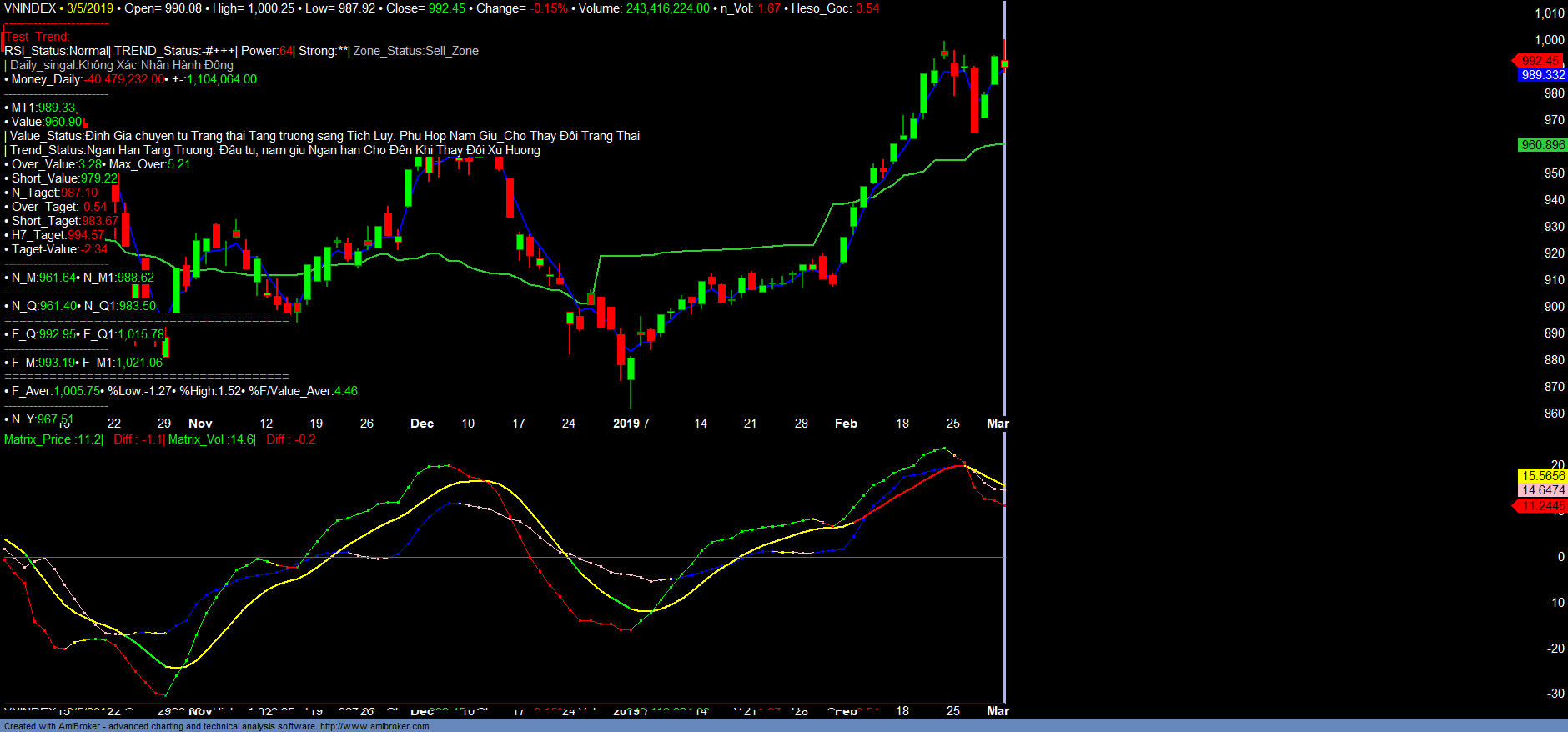This screenshot has height=732, width=1568.
Task: Select the Matrix_Price :11.2 indicator title
Action: (x=53, y=439)
